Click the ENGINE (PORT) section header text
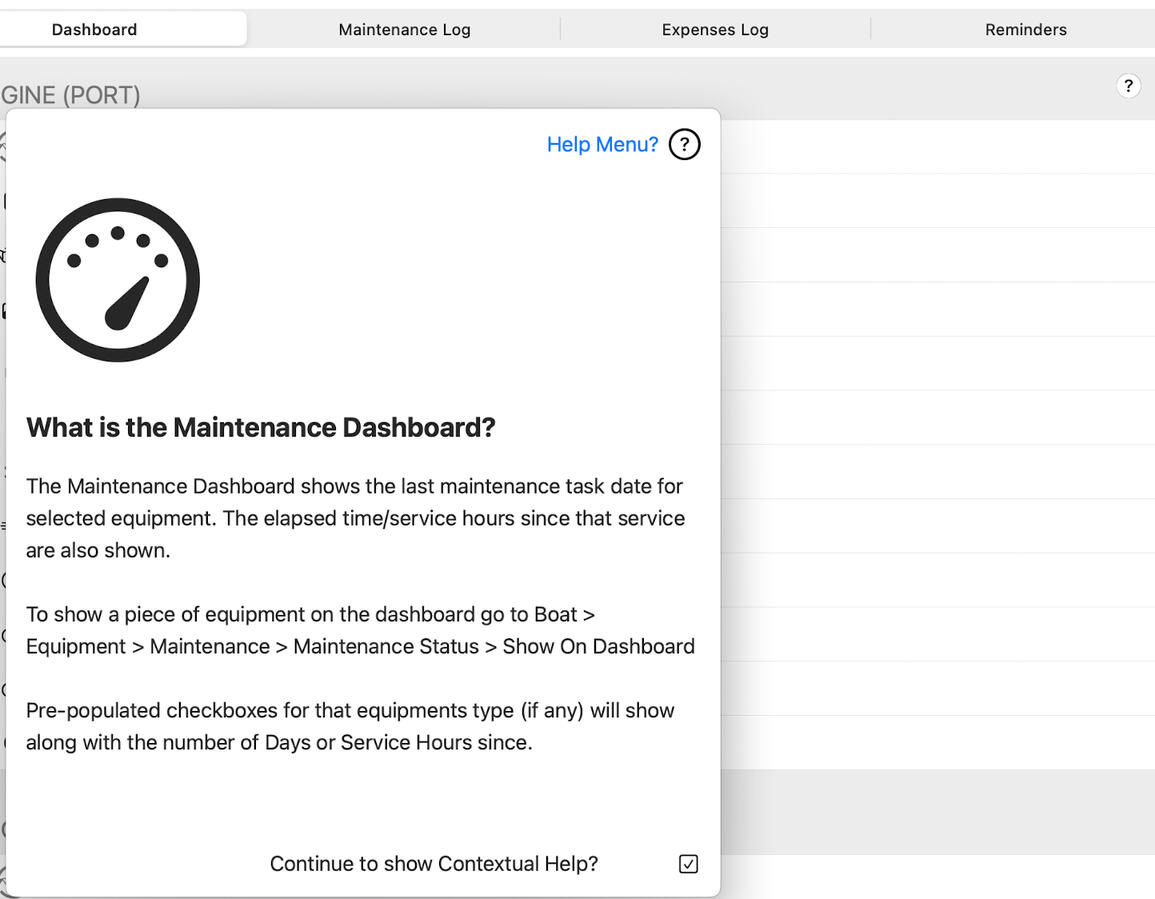Image resolution: width=1155 pixels, height=899 pixels. coord(70,95)
